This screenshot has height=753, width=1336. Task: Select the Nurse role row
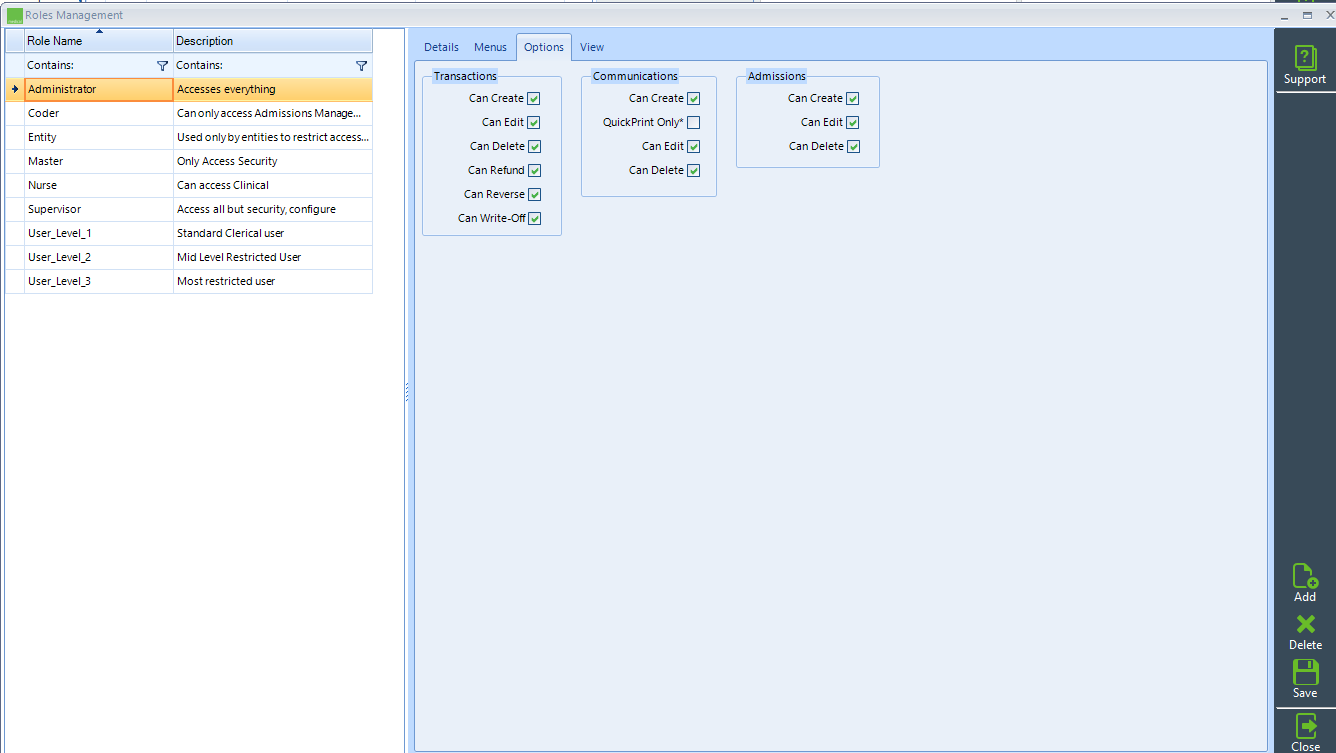(189, 185)
